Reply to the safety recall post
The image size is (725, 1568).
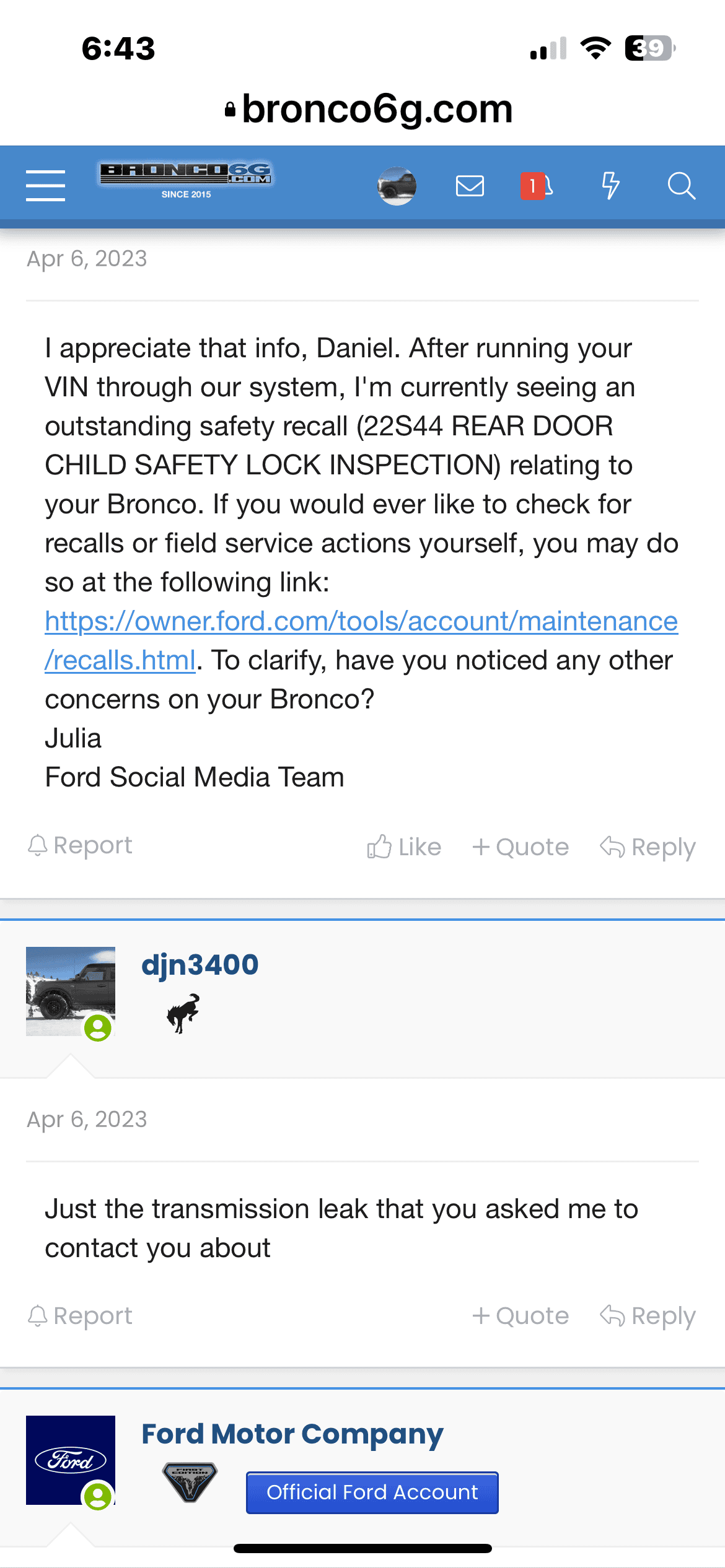pos(648,847)
